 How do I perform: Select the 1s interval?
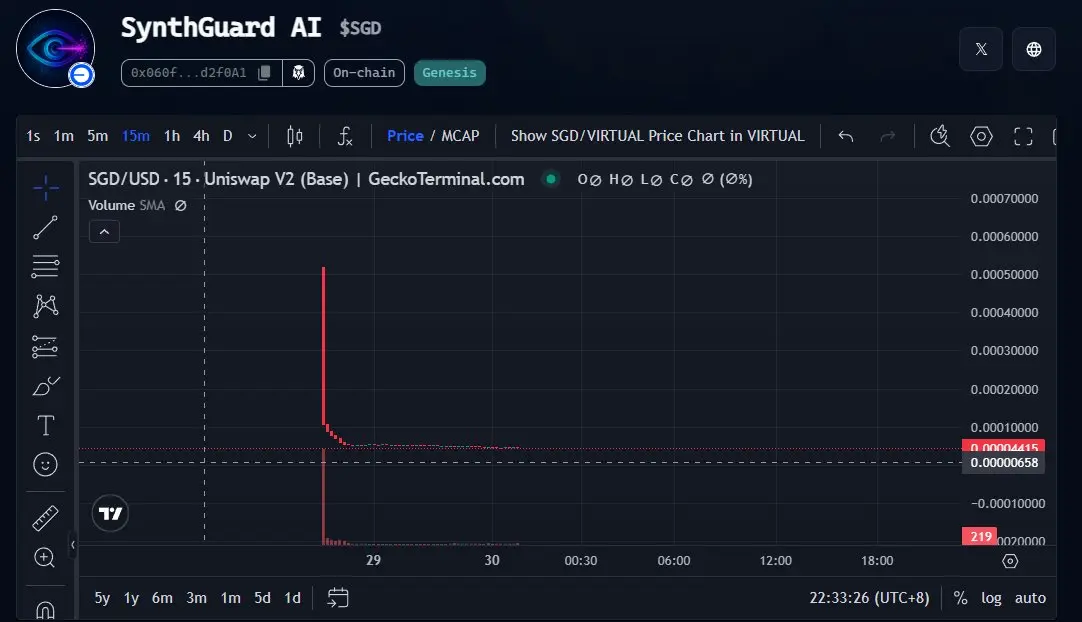pos(33,136)
